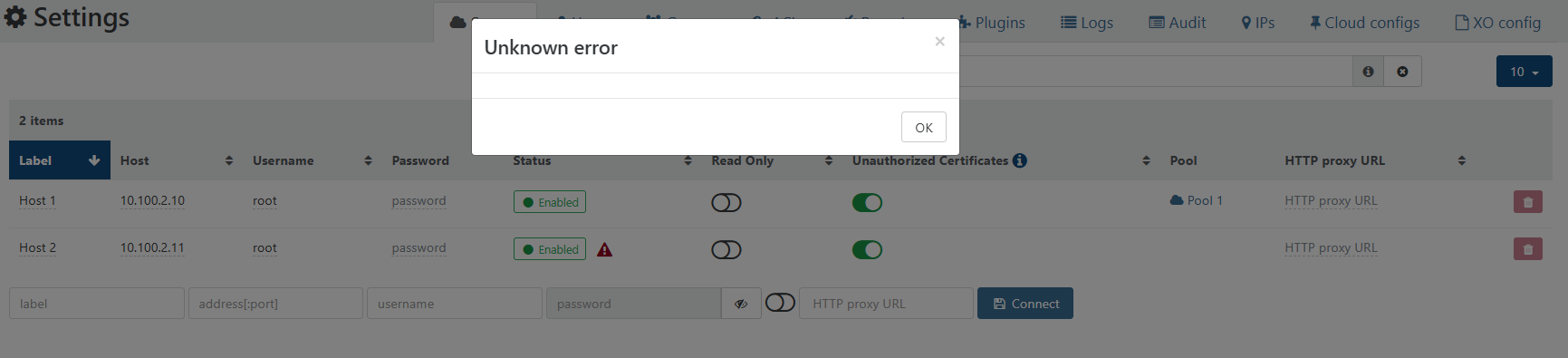
Task: Click the info icon beside Unauthorized Certificates
Action: [1020, 160]
